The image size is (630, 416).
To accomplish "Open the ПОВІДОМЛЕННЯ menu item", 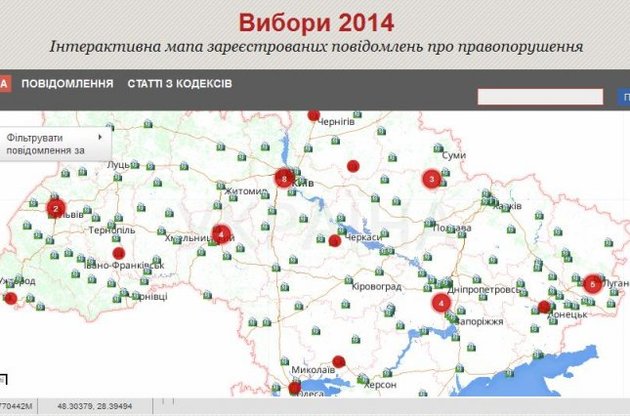I will pyautogui.click(x=67, y=84).
